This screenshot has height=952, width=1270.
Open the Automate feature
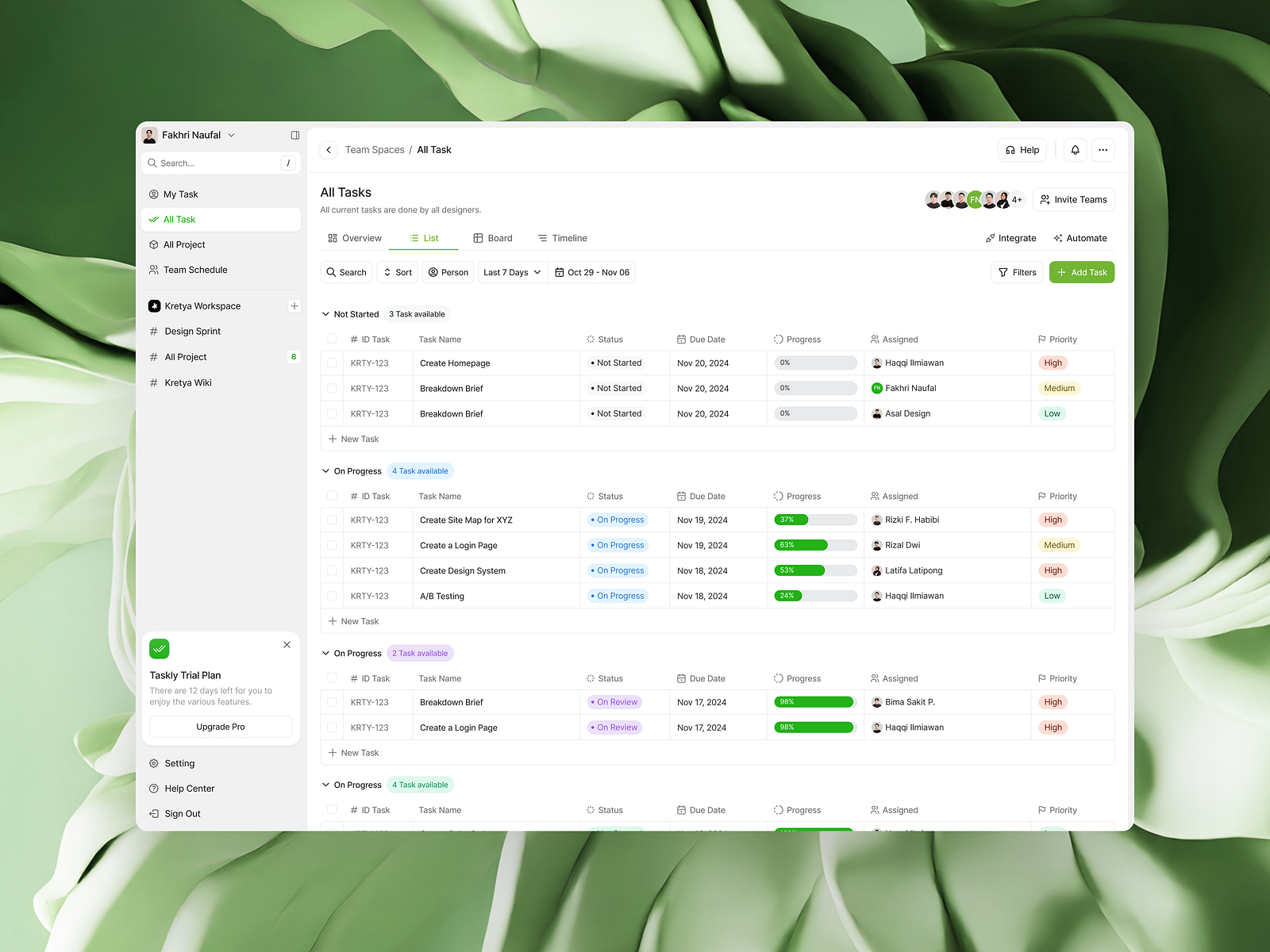coord(1080,238)
